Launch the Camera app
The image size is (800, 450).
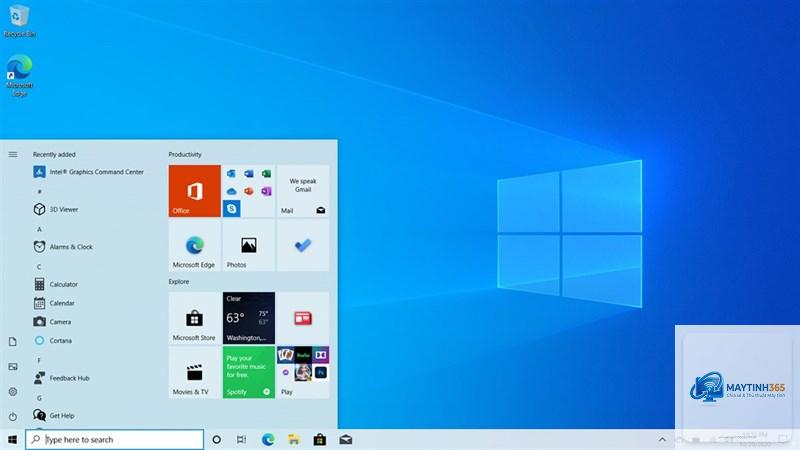click(53, 322)
